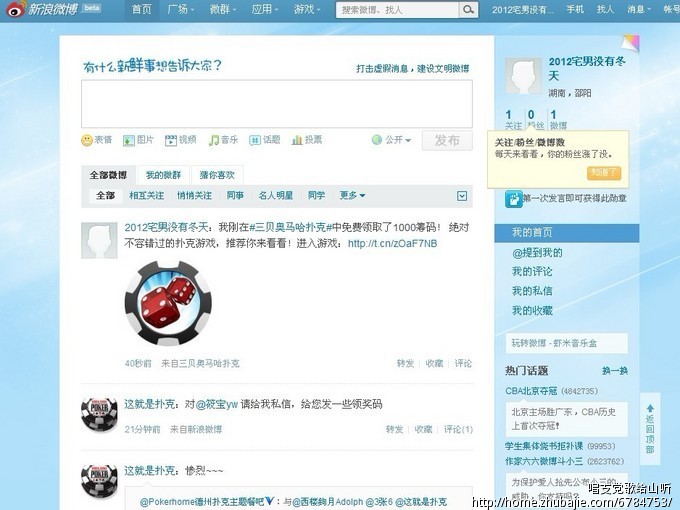Add a picture with 图片 icon

tap(129, 140)
